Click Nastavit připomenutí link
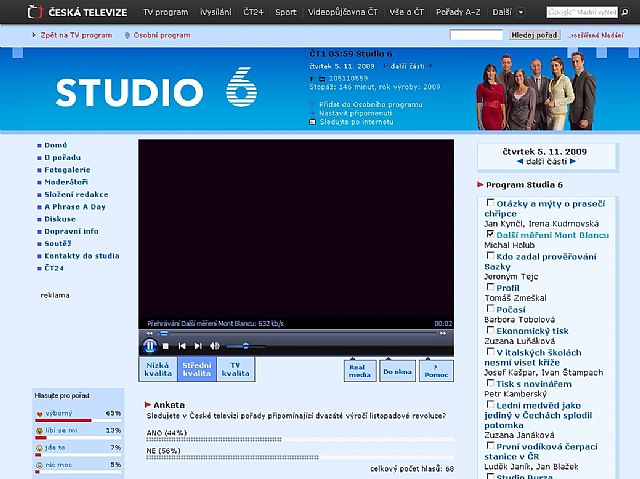Image resolution: width=640 pixels, height=479 pixels. coord(356,113)
